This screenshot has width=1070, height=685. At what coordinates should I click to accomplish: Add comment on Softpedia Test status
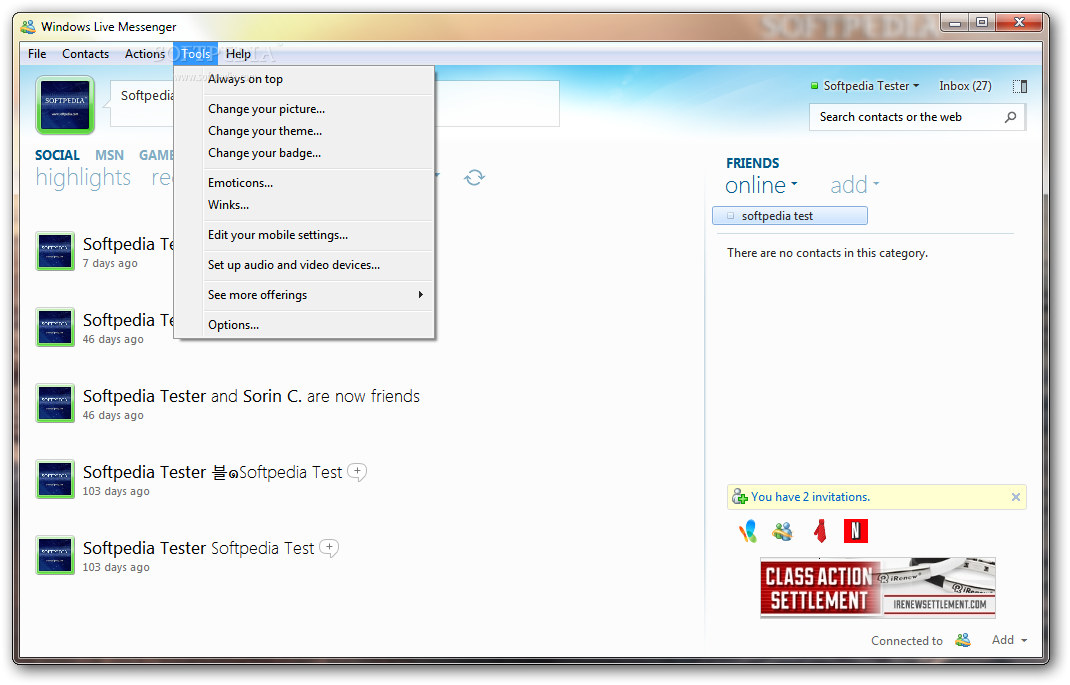[x=330, y=548]
